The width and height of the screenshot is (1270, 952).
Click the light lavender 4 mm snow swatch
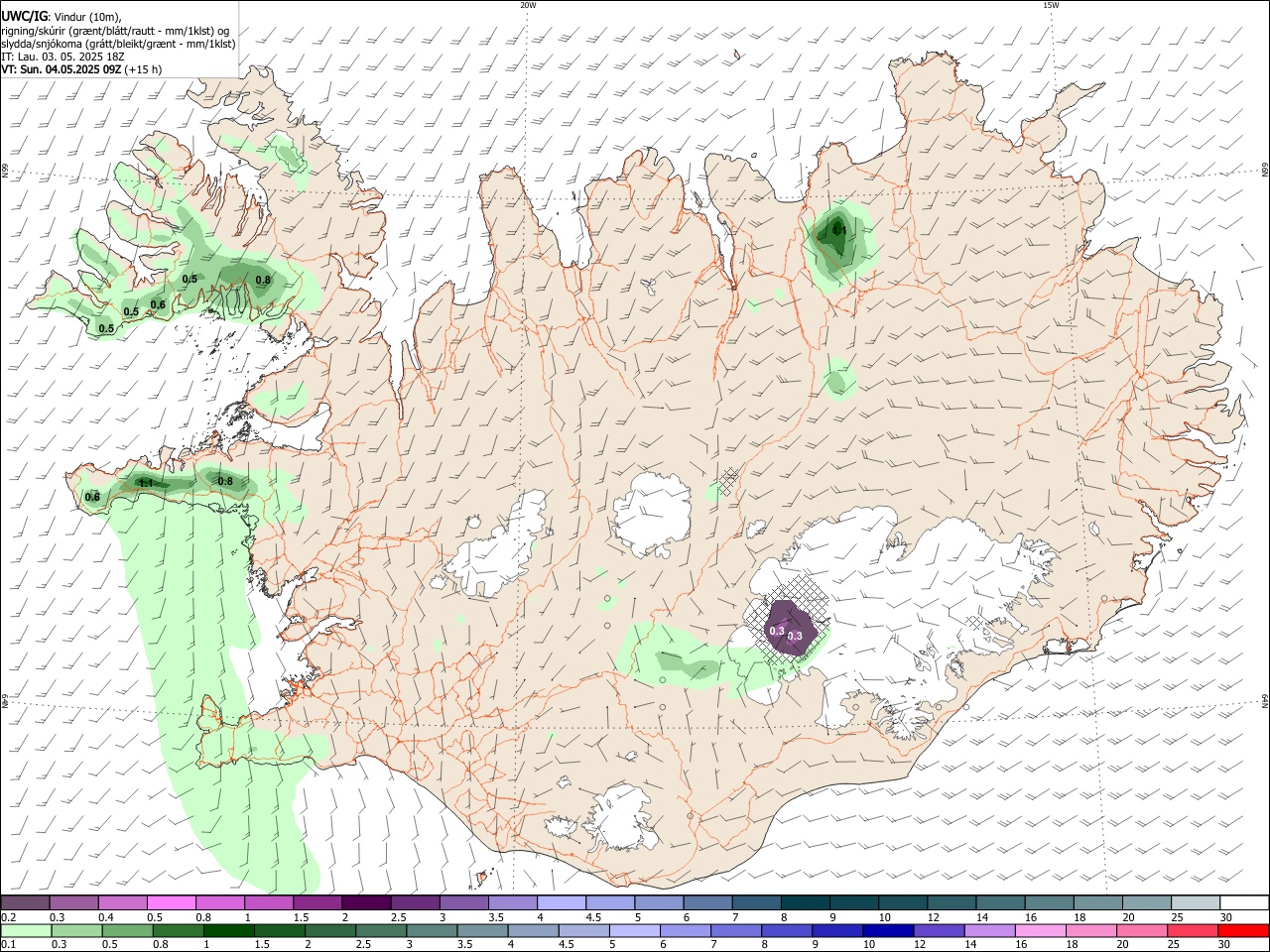(x=561, y=902)
